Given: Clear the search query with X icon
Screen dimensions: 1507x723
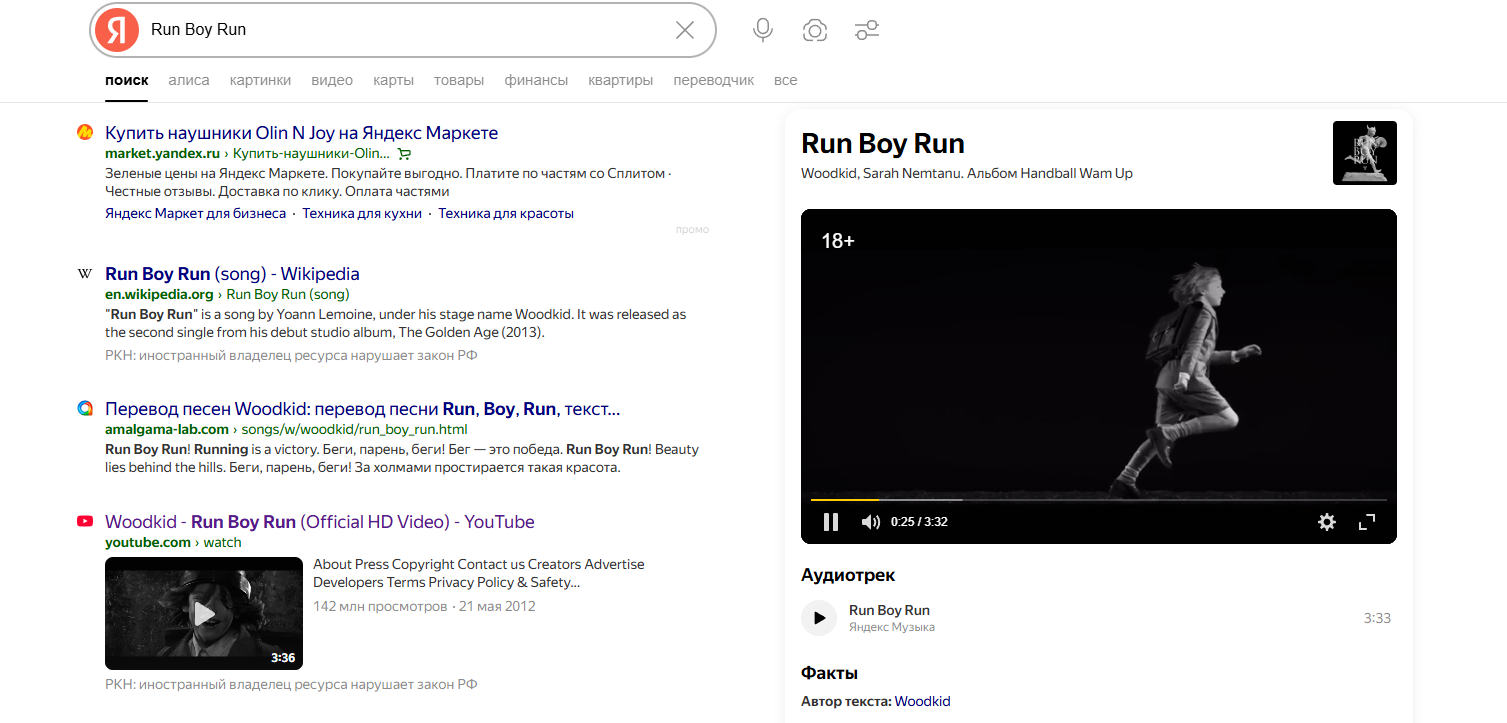Looking at the screenshot, I should [x=685, y=30].
